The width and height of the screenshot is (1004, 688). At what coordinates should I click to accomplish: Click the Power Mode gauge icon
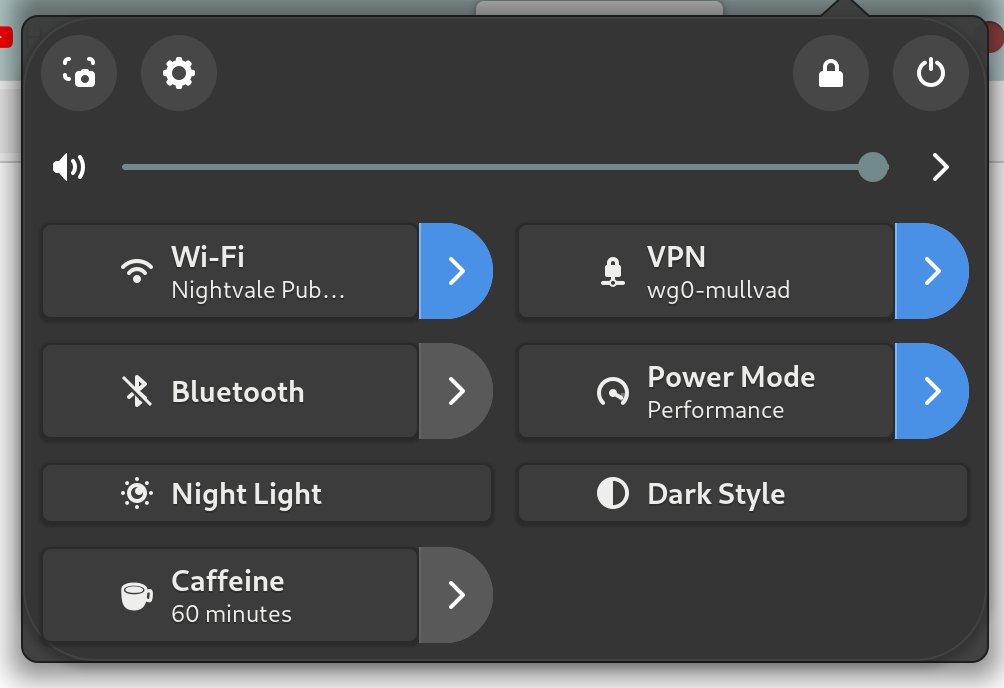[x=613, y=392]
